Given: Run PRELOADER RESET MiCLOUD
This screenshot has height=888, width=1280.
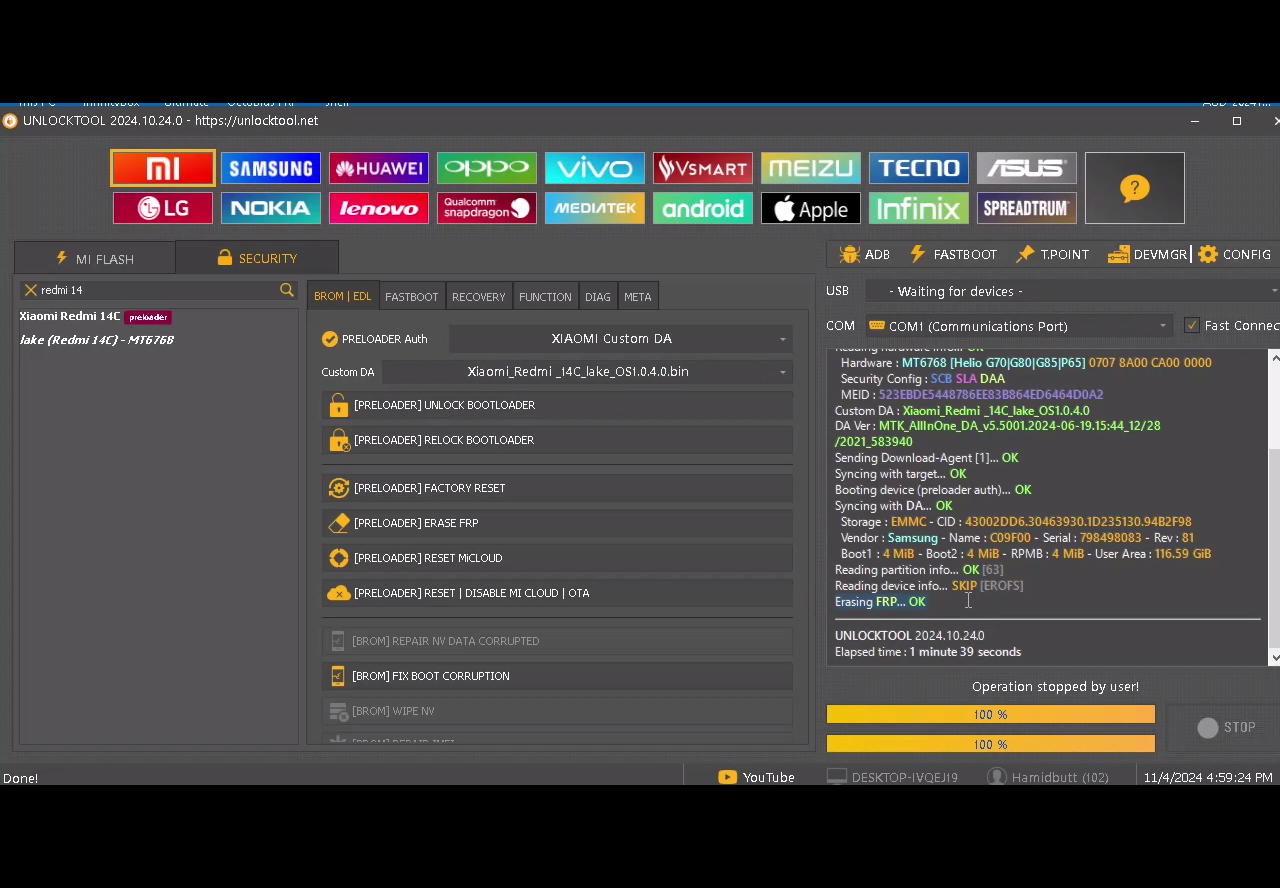Looking at the screenshot, I should click(x=557, y=558).
